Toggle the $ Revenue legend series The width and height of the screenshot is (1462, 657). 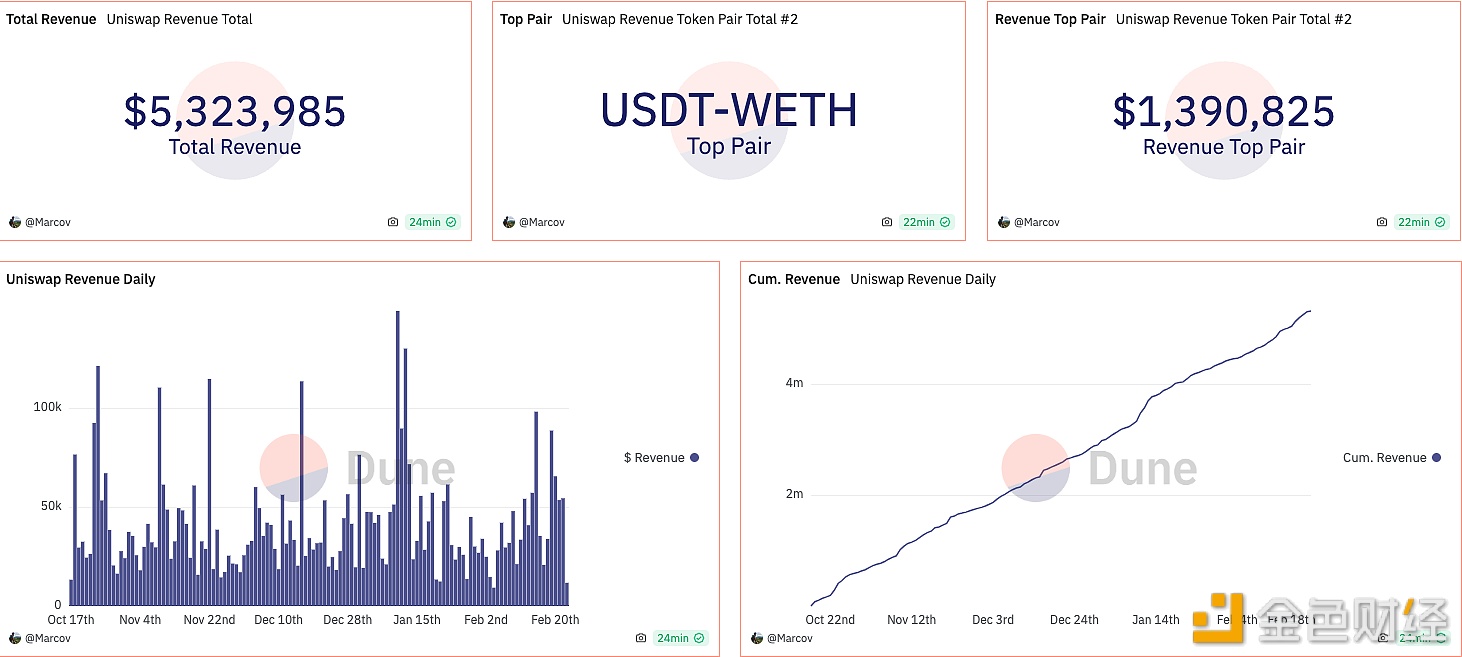661,458
